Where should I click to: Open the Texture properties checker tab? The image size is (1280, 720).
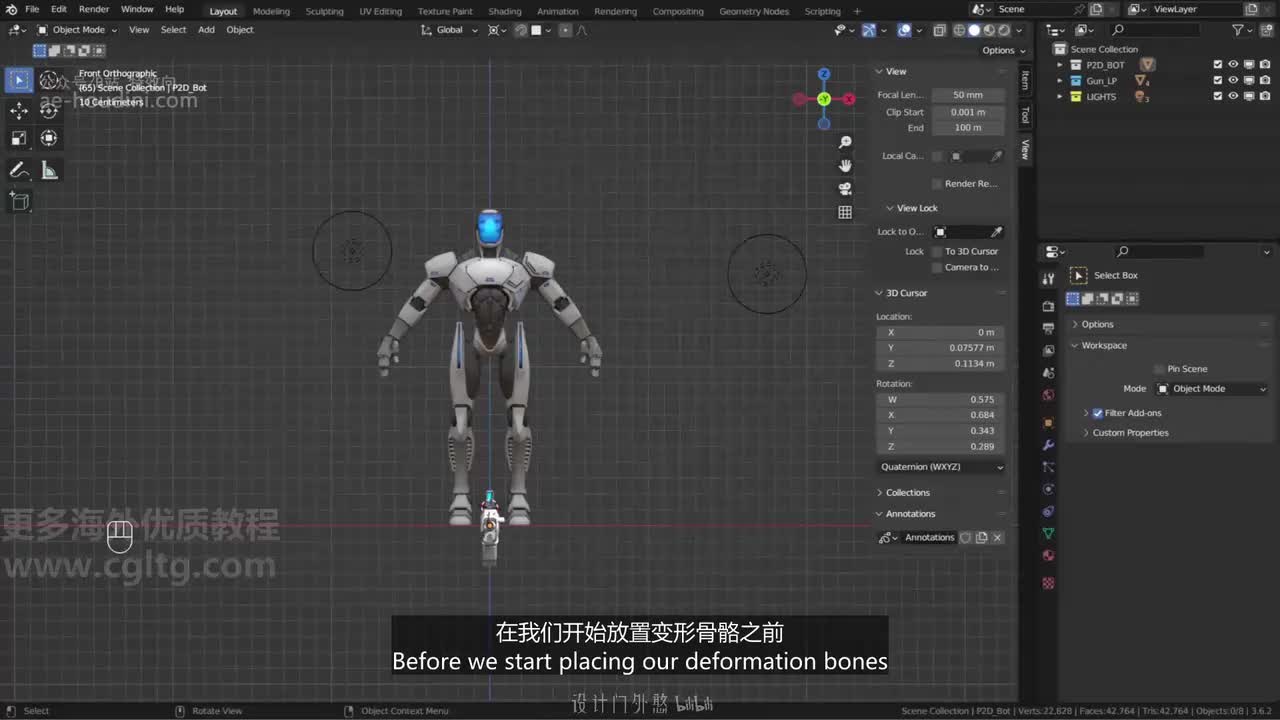tap(1048, 582)
